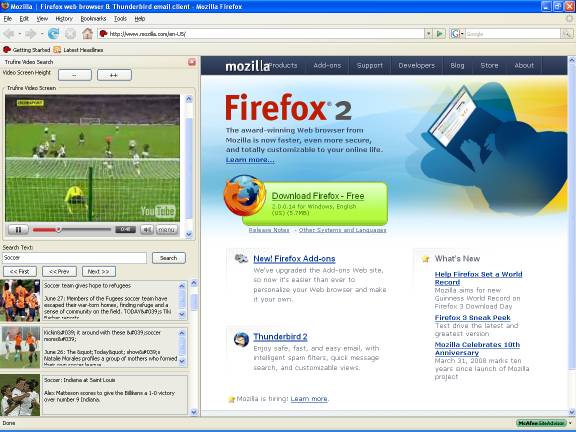Open the video player menu button
The image size is (576, 432).
click(x=166, y=230)
